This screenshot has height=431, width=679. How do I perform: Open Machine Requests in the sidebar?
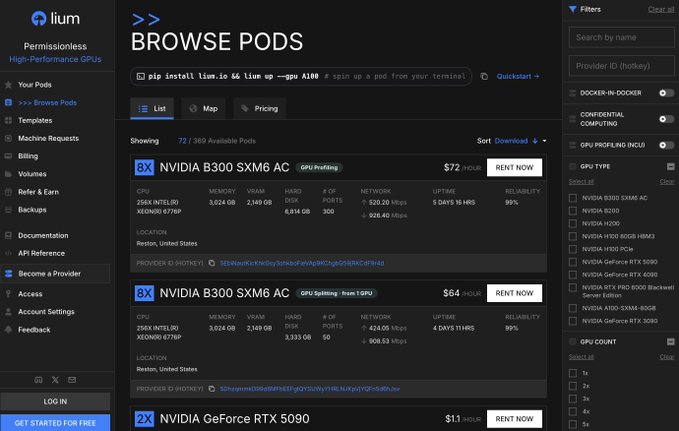click(48, 138)
